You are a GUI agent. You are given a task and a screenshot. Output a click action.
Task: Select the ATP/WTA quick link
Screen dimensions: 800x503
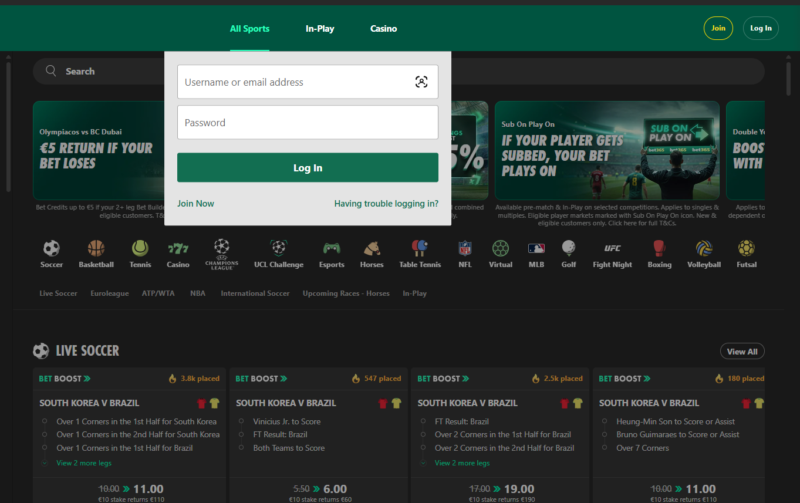(x=158, y=293)
